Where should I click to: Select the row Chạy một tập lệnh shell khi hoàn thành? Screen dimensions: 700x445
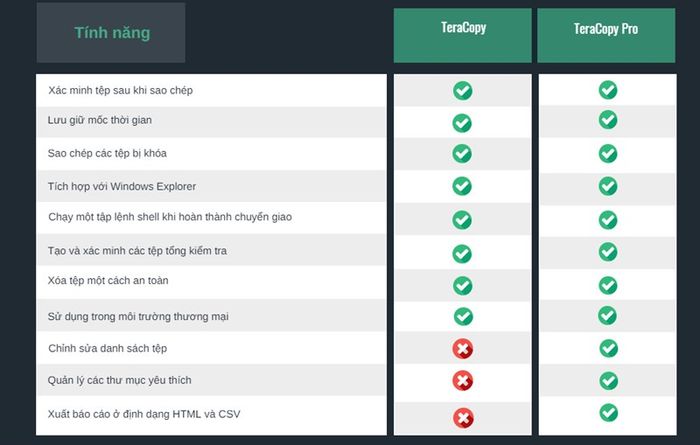click(212, 217)
